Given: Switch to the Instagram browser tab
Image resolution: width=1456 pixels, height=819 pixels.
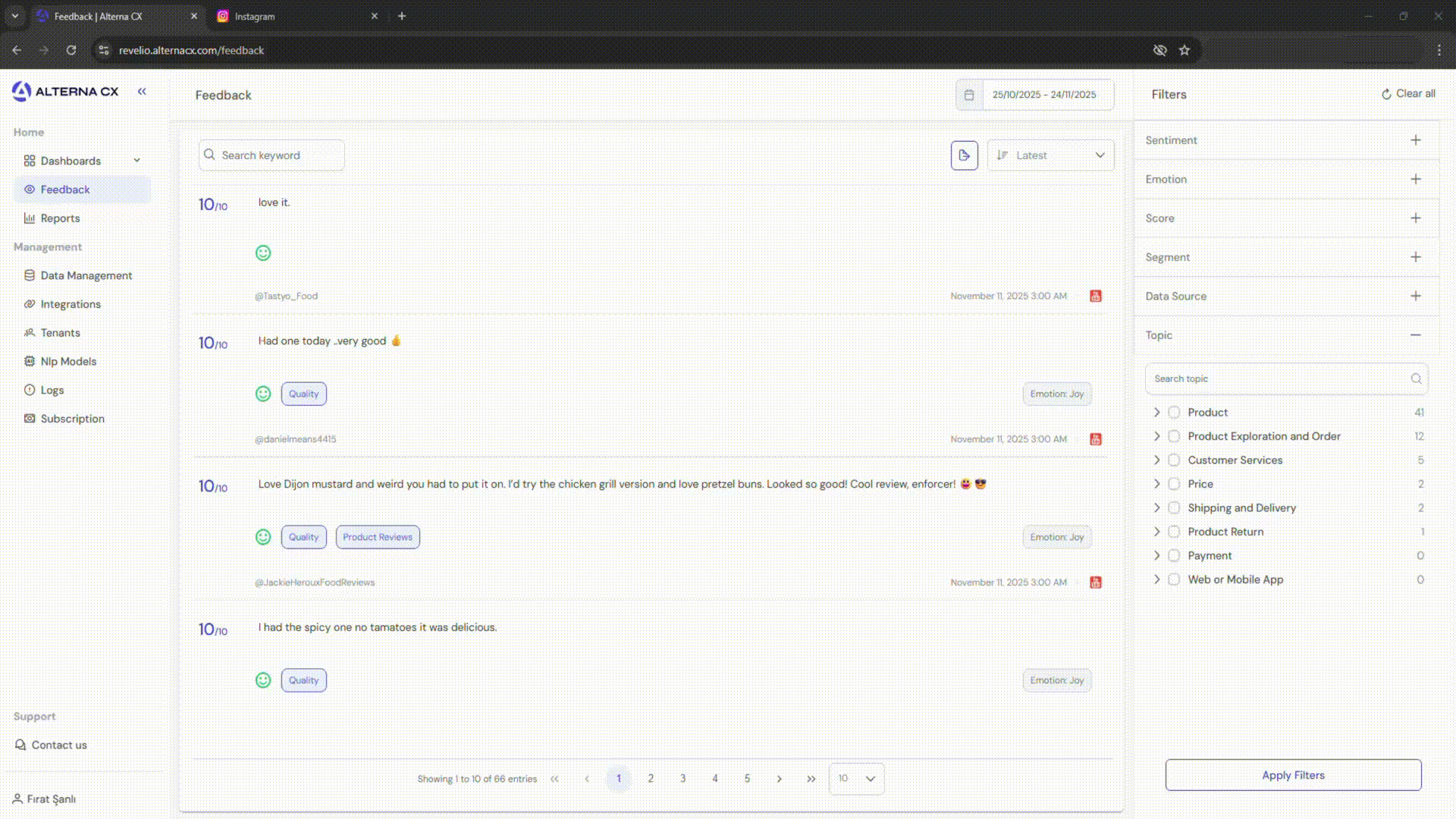Looking at the screenshot, I should pos(297,16).
